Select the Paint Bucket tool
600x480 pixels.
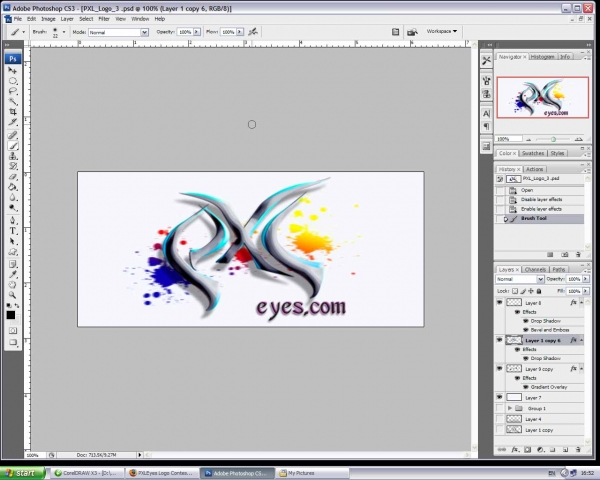tap(13, 187)
